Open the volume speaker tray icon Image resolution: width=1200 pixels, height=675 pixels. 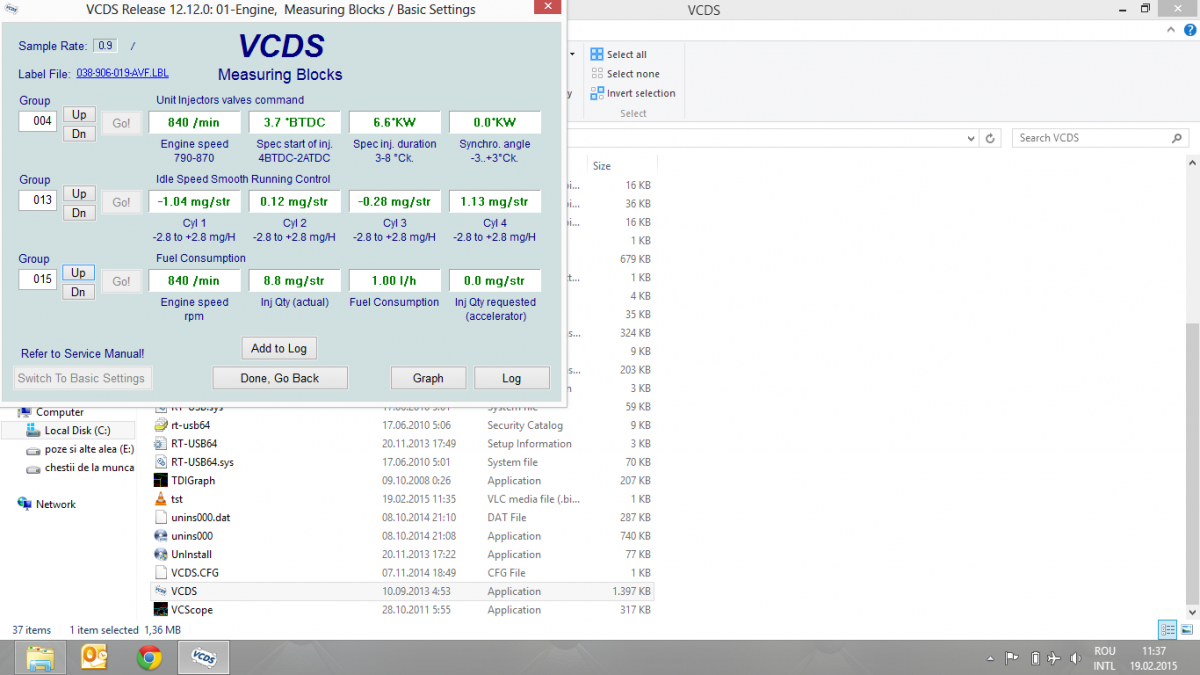(1076, 658)
